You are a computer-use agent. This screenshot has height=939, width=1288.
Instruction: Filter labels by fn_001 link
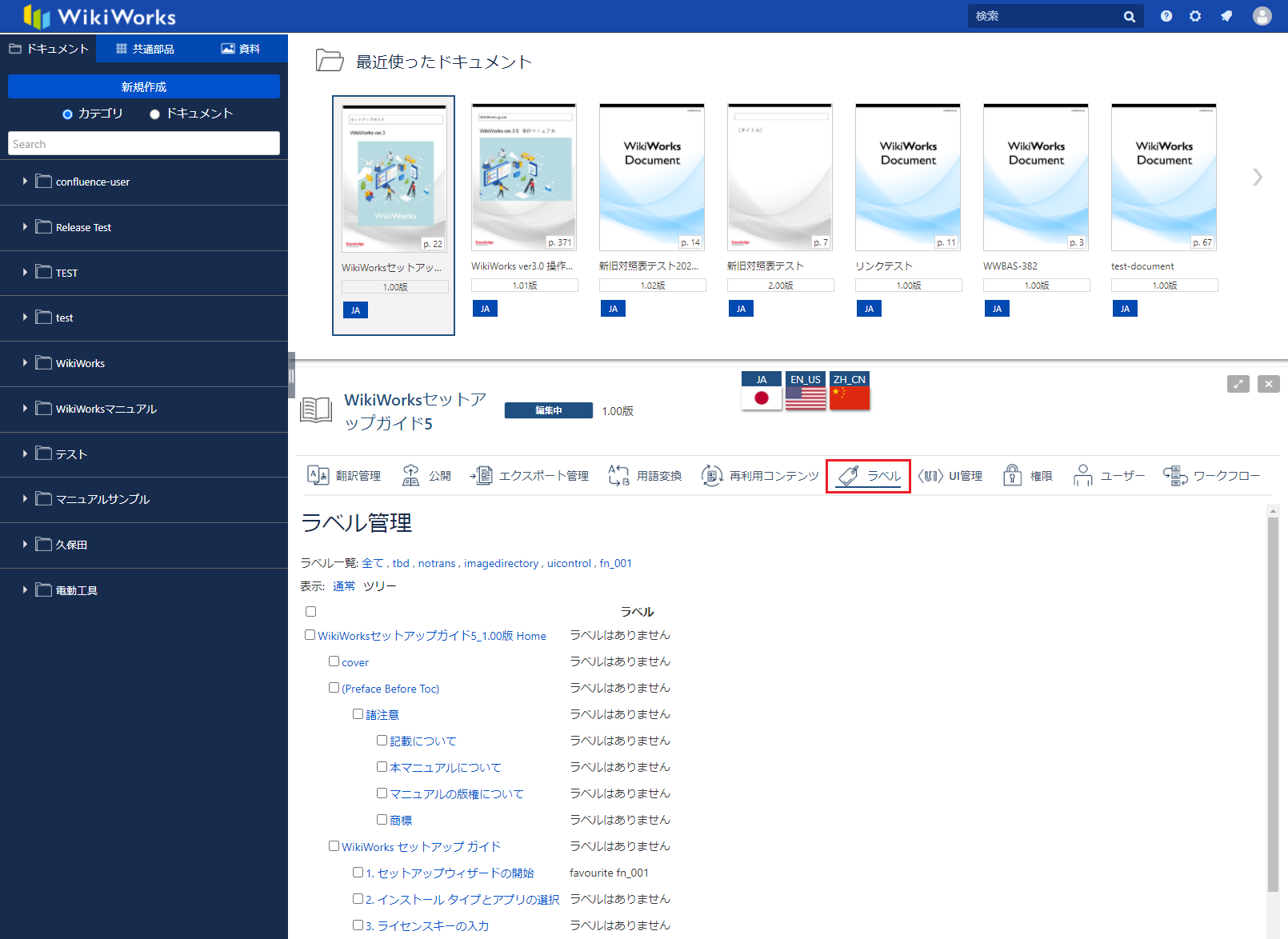[616, 563]
